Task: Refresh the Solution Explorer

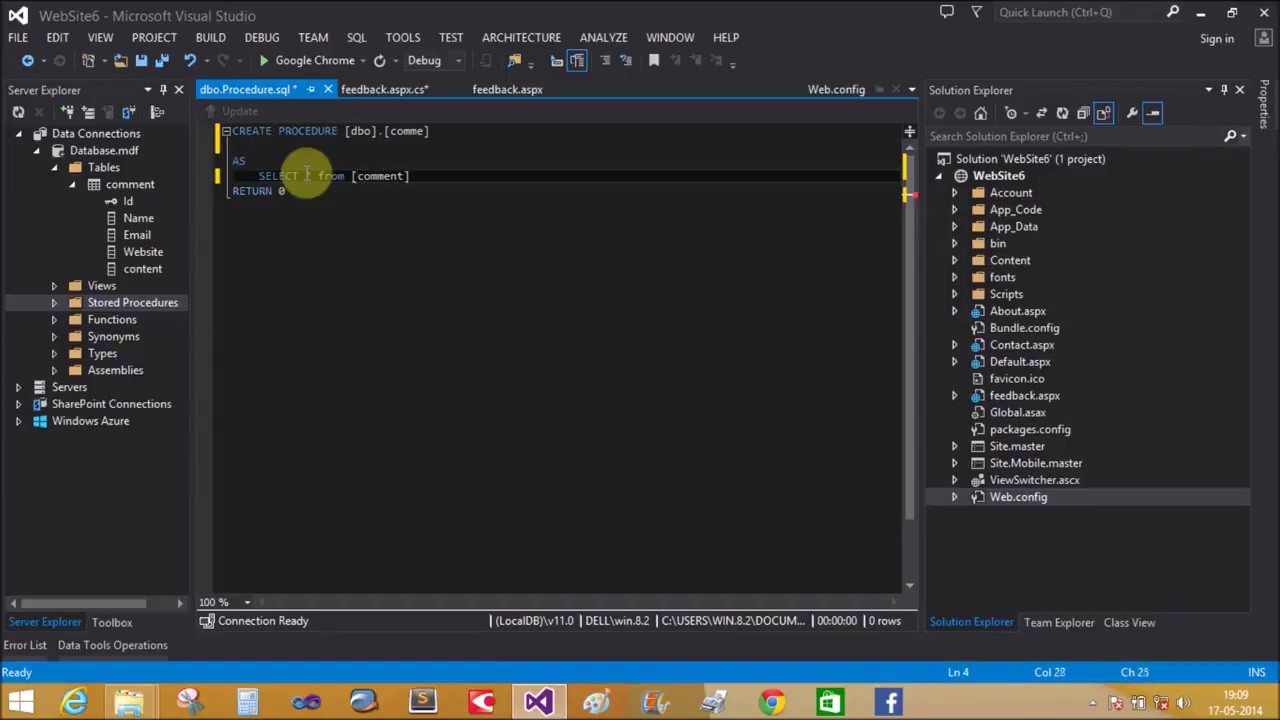Action: [x=1062, y=113]
